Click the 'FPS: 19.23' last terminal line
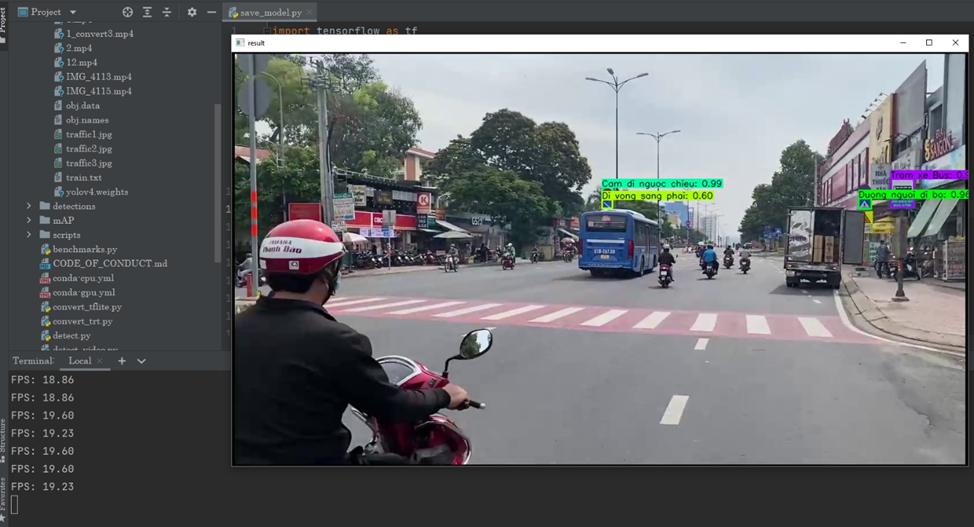 (42, 487)
